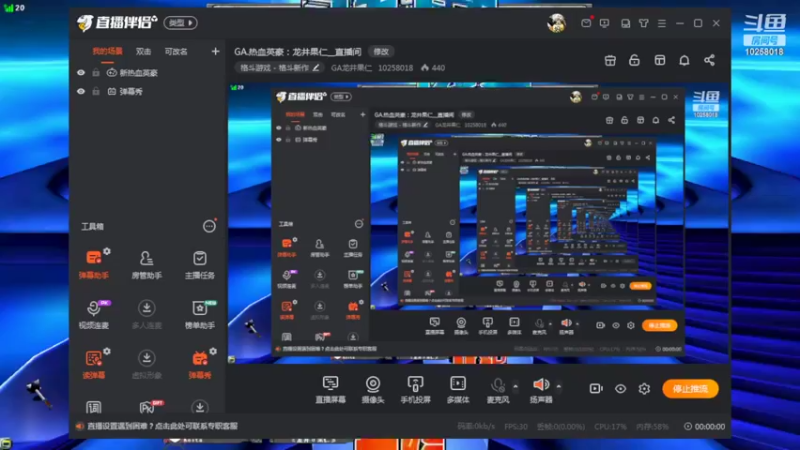The width and height of the screenshot is (800, 450).
Task: Open the 弹幕助手 tool in the toolbox
Action: point(93,264)
